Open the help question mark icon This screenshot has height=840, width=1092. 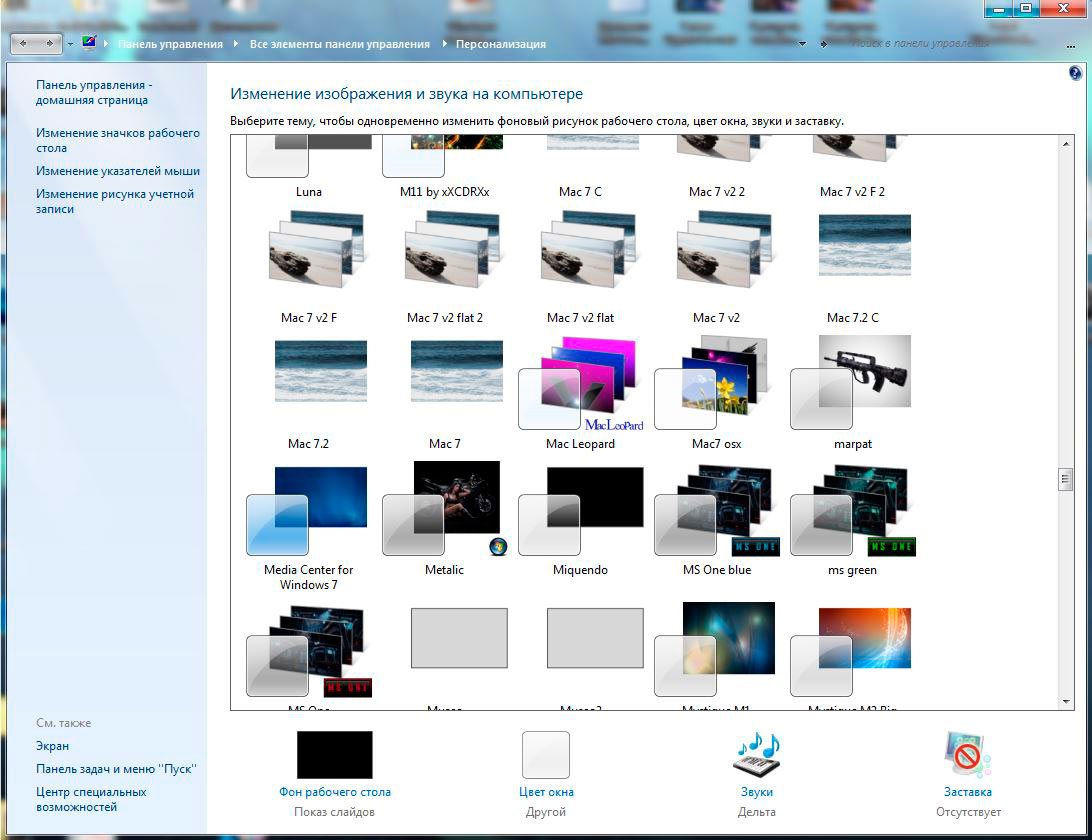[x=1075, y=73]
